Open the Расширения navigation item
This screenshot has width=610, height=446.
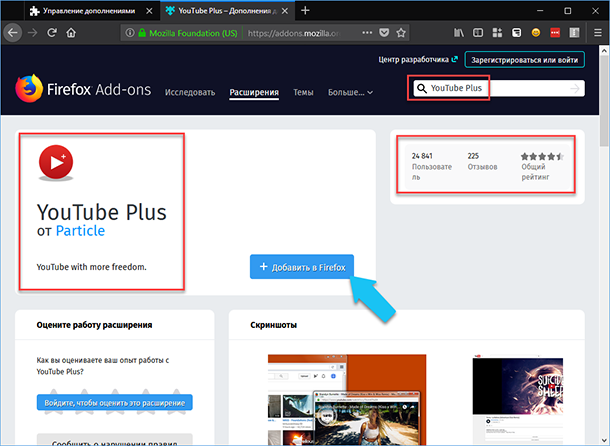(254, 92)
